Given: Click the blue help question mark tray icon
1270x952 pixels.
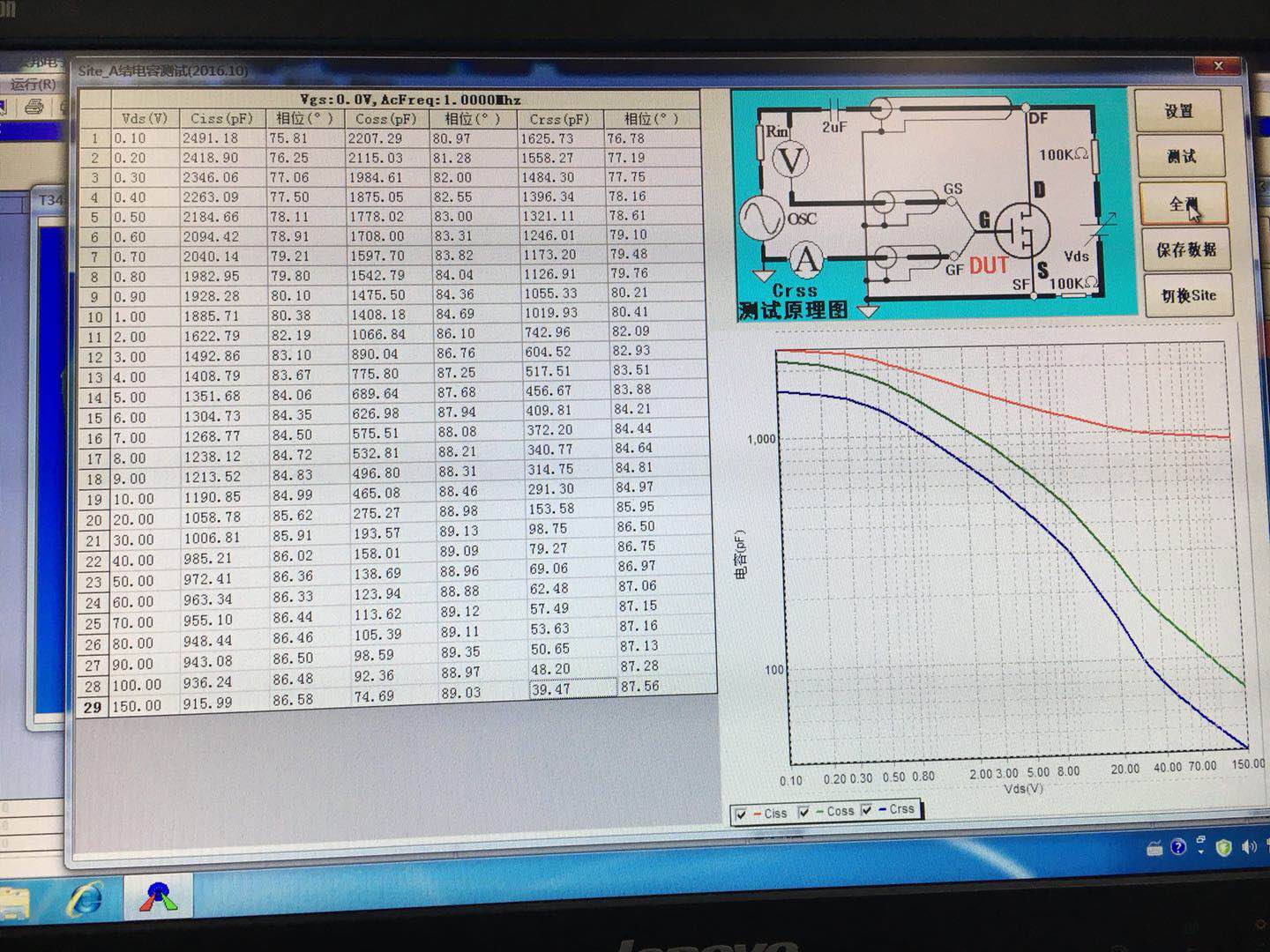Looking at the screenshot, I should pyautogui.click(x=1178, y=847).
